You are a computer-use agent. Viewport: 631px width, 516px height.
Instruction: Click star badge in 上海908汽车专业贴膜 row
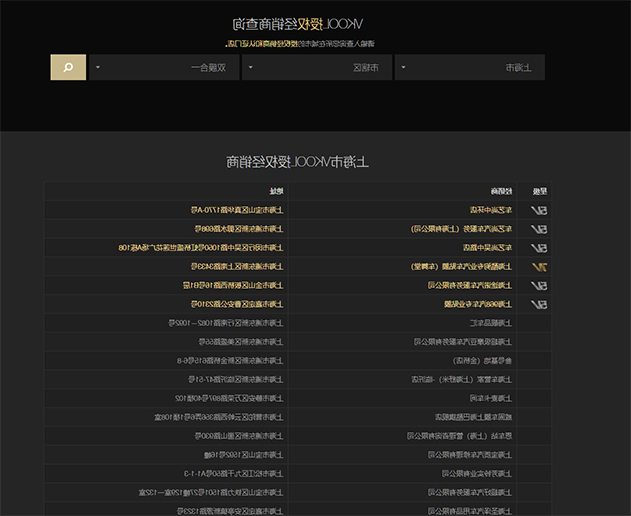pos(538,304)
